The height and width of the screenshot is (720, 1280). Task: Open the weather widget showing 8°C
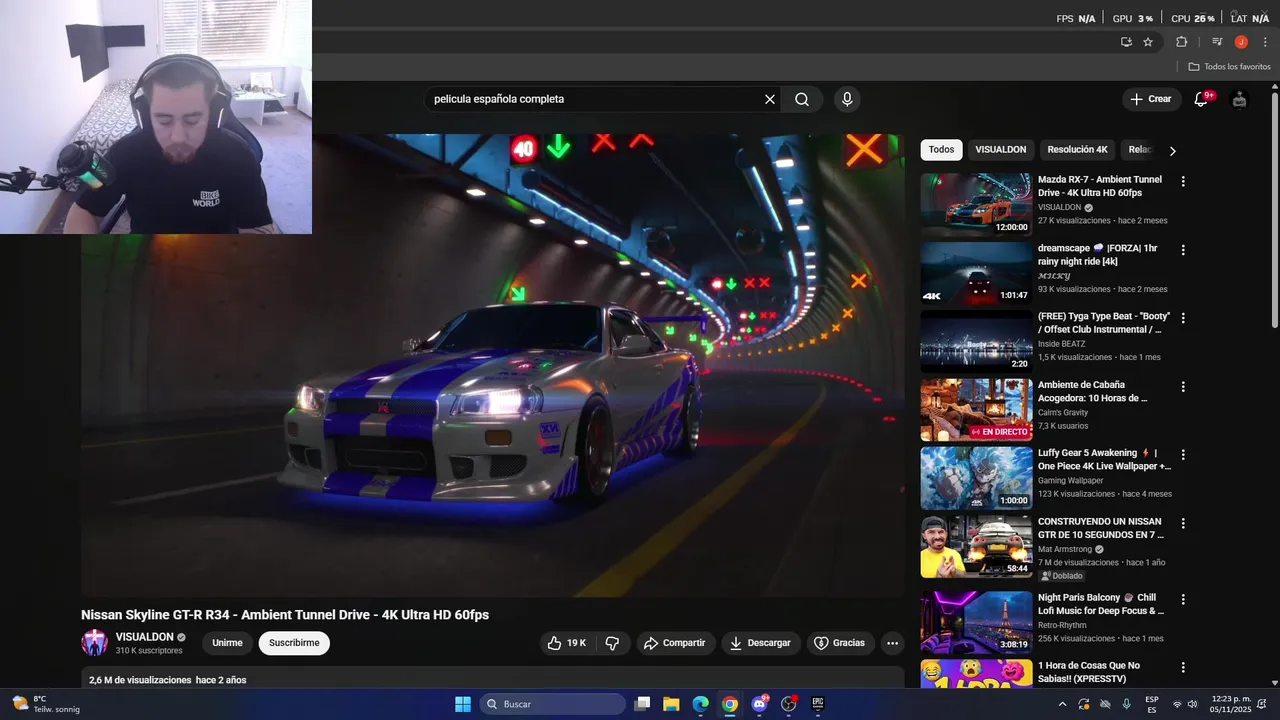(45, 704)
